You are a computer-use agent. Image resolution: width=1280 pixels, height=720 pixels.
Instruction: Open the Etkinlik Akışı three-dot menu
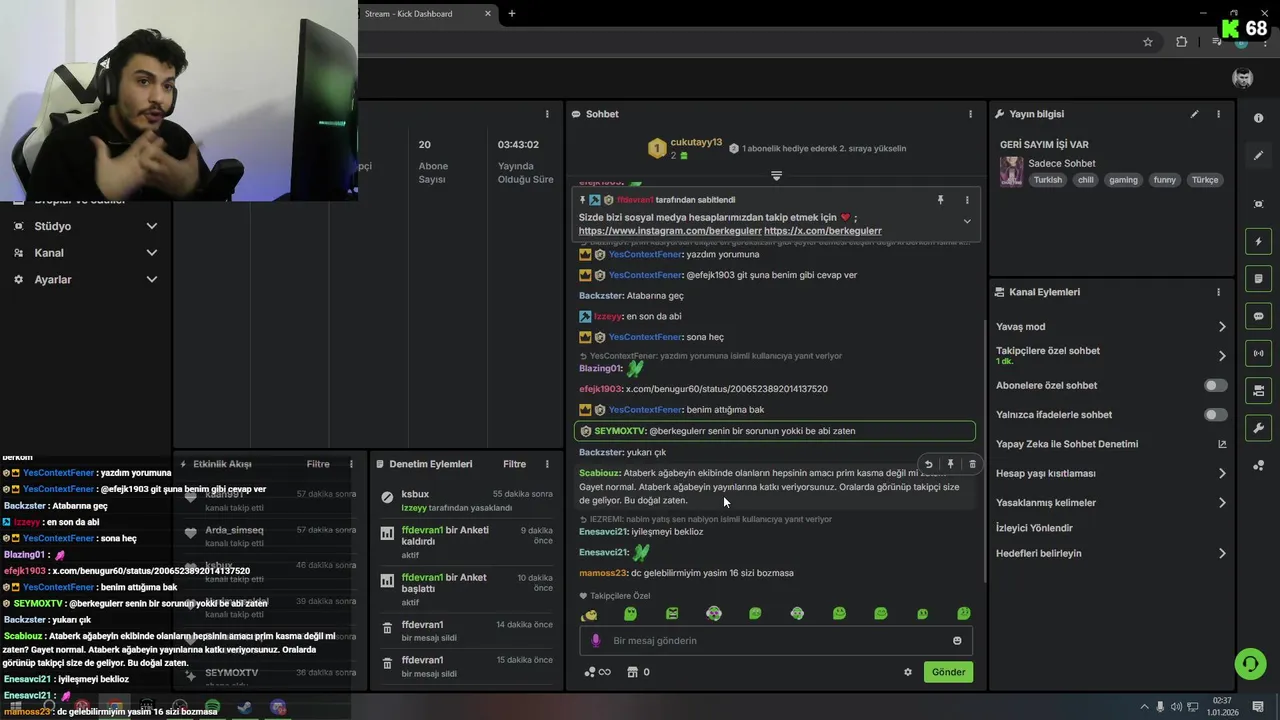(351, 464)
